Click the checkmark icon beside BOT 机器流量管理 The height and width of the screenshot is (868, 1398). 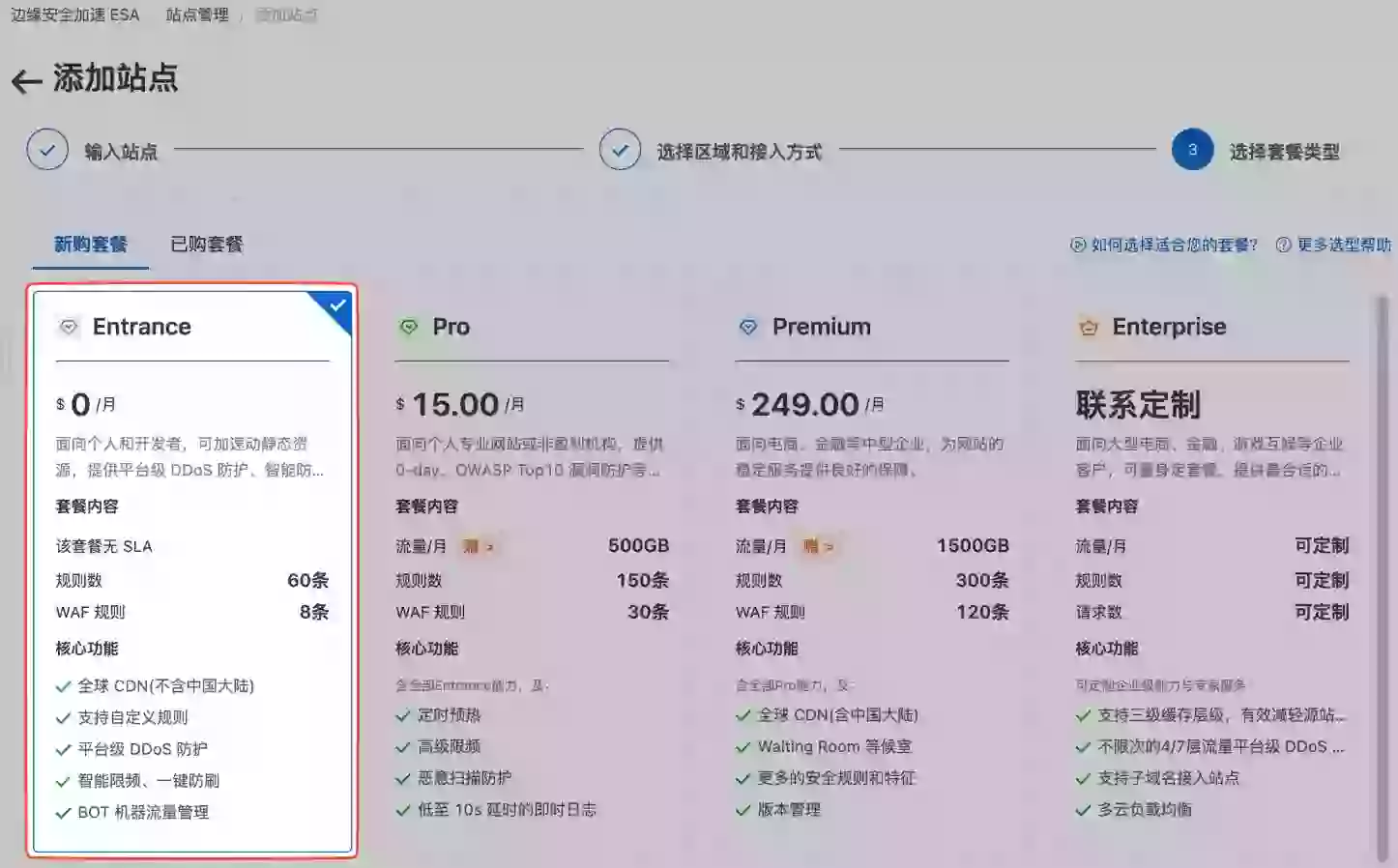pos(60,812)
